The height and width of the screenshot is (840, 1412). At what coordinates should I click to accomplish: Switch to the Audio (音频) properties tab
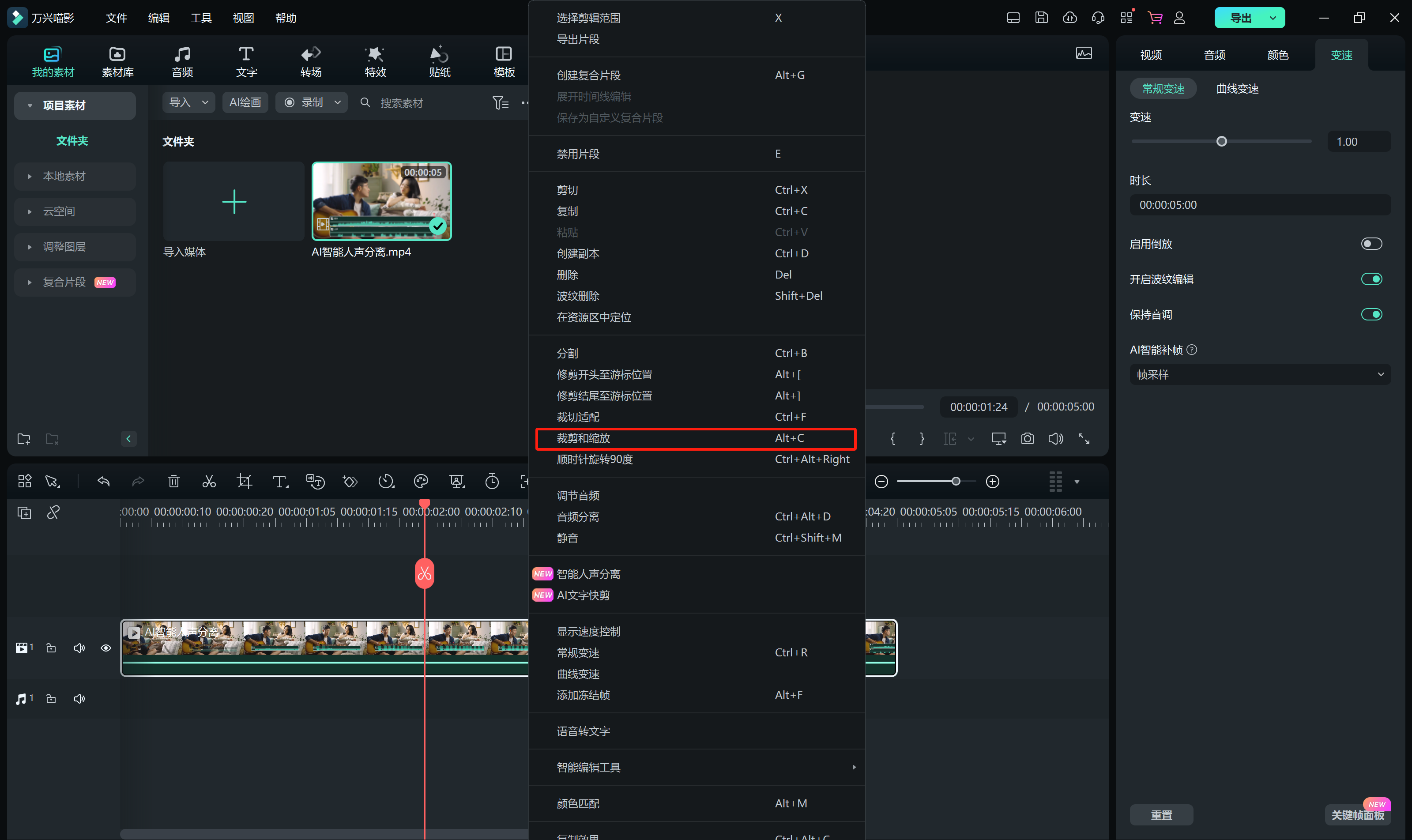click(1214, 55)
